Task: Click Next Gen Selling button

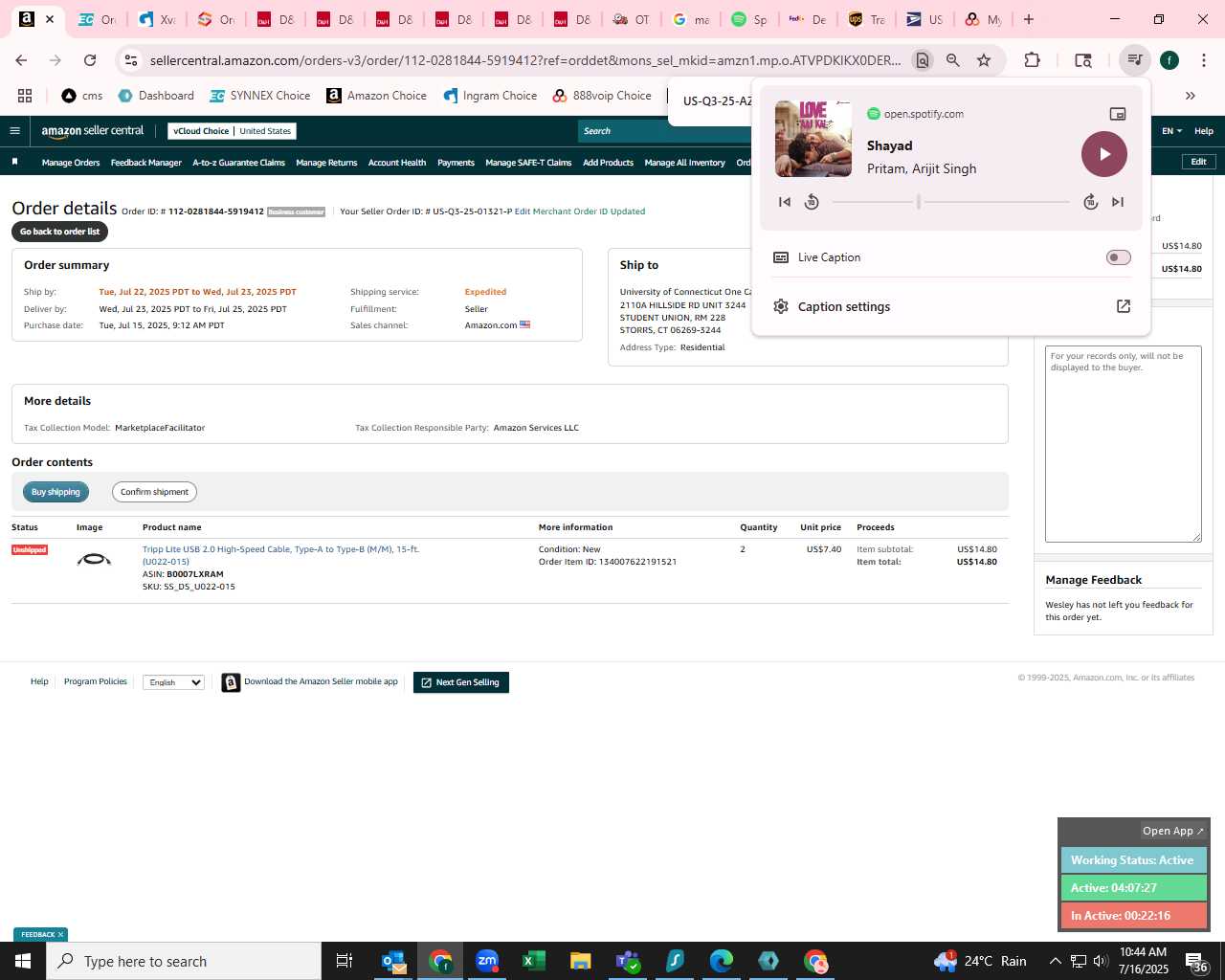Action: [461, 682]
